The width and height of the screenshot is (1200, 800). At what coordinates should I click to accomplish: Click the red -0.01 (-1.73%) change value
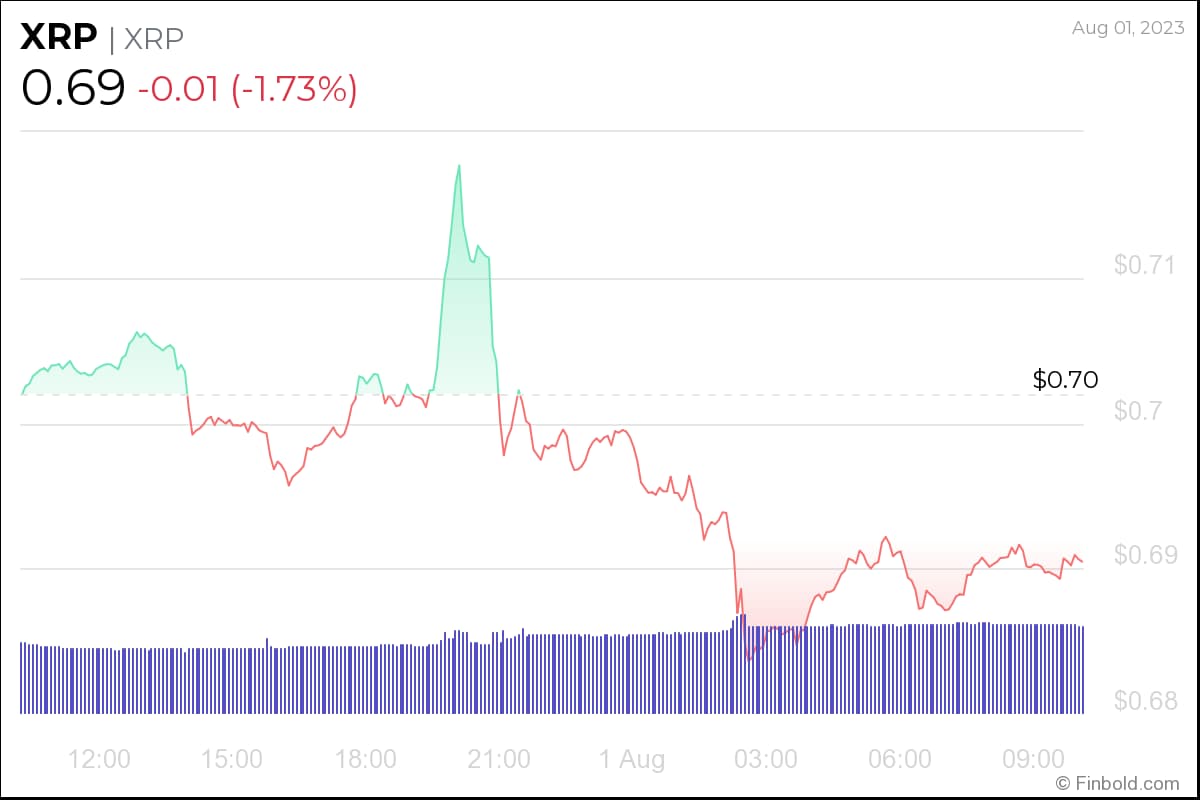click(x=247, y=89)
